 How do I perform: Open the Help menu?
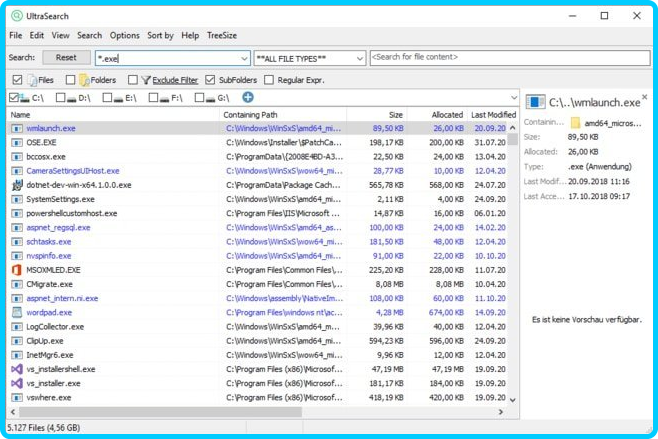click(x=190, y=35)
